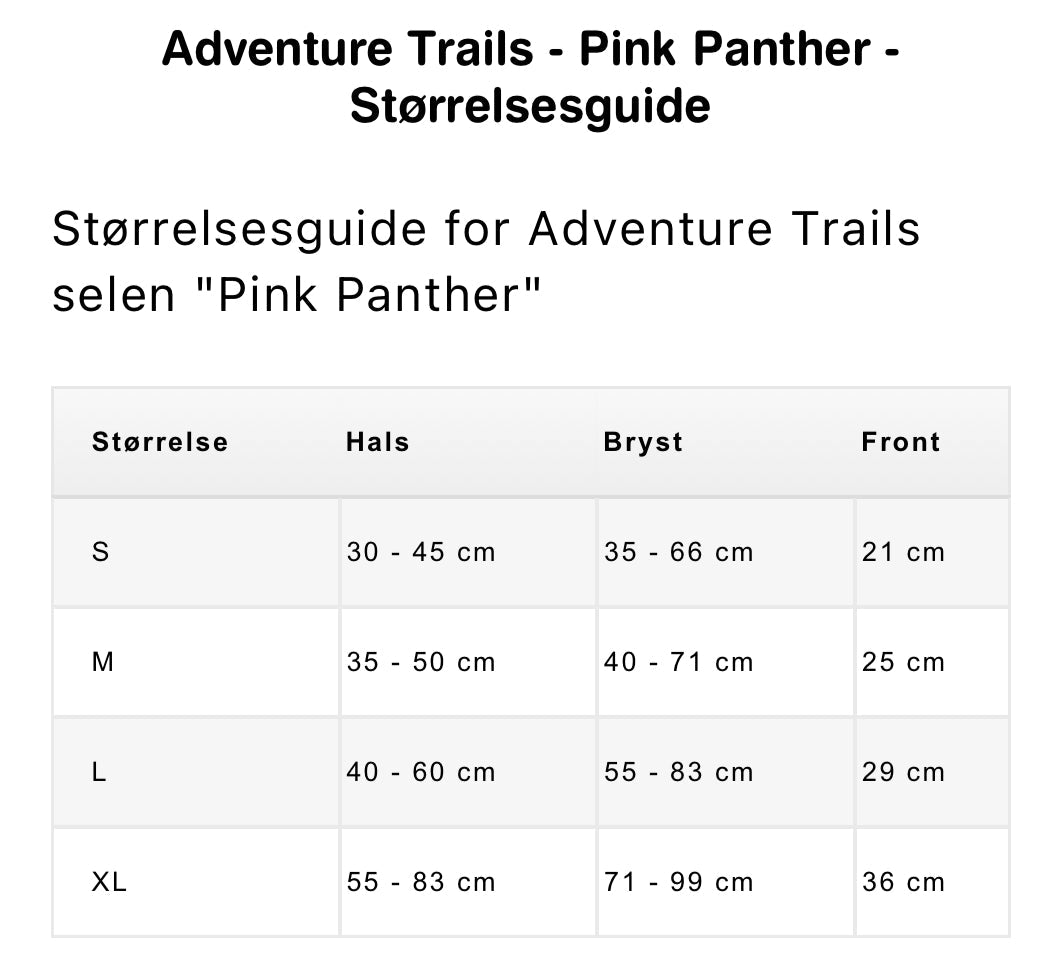The height and width of the screenshot is (969, 1063).
Task: Click the S size row label
Action: point(100,552)
